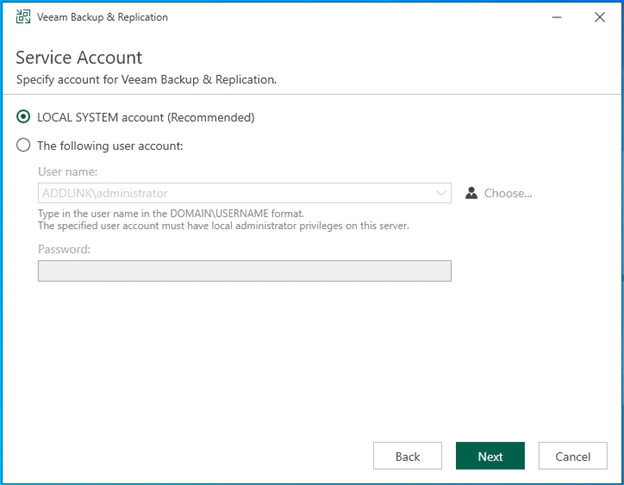Click the 'Veeam Backup & Replication' window title
624x485 pixels.
tap(103, 17)
